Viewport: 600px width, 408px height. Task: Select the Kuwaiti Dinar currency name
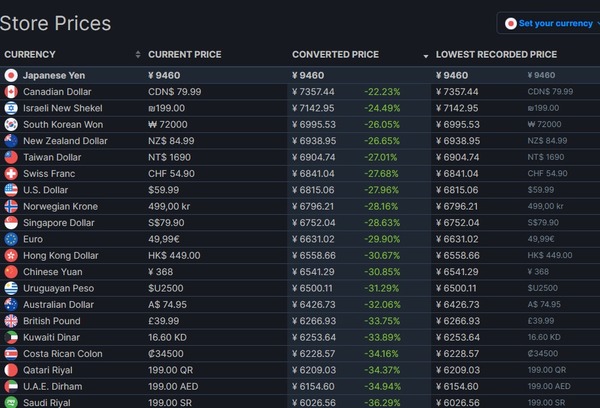(51, 337)
